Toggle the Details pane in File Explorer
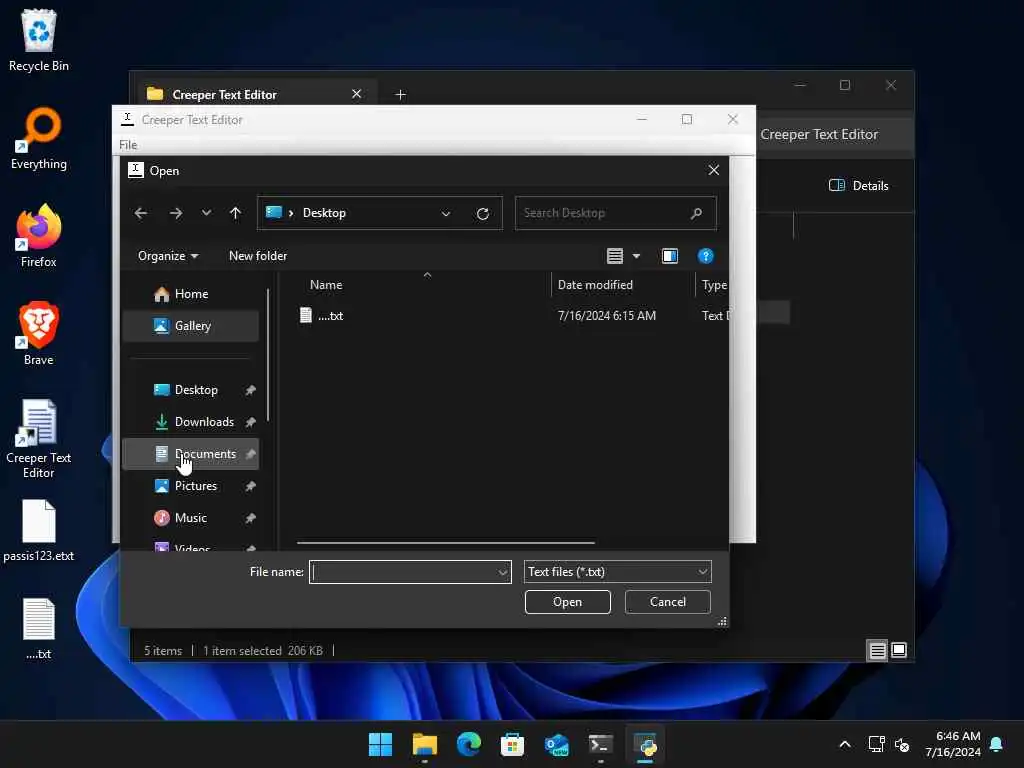This screenshot has height=768, width=1024. click(858, 185)
